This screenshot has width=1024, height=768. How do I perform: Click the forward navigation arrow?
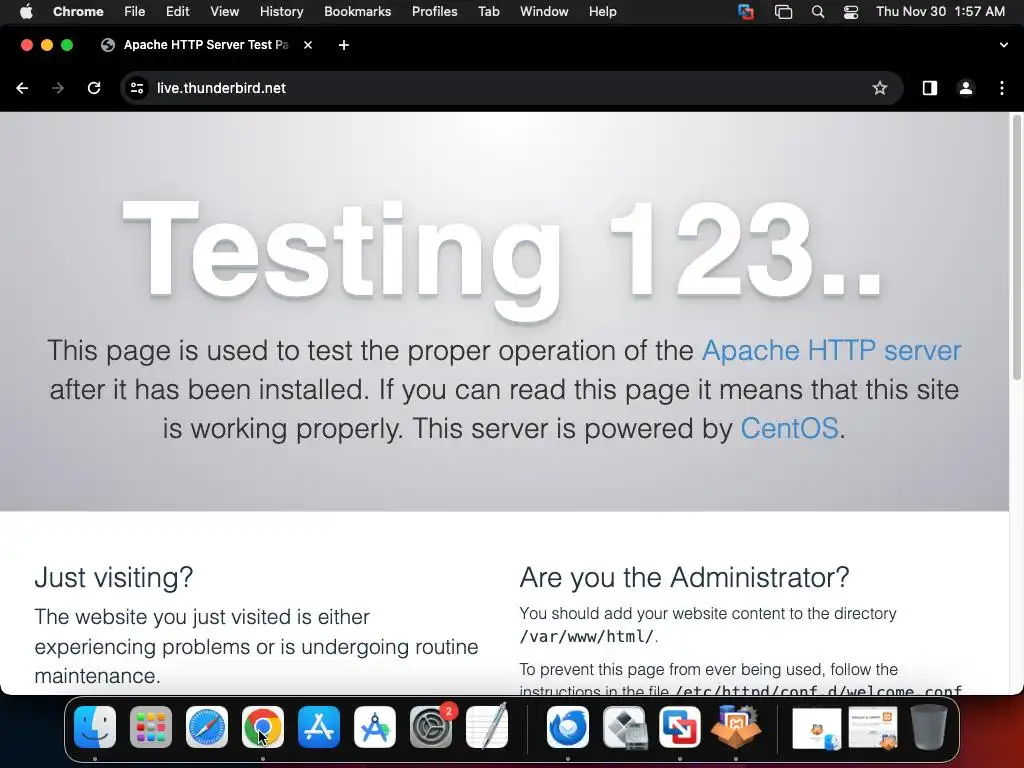(x=58, y=88)
